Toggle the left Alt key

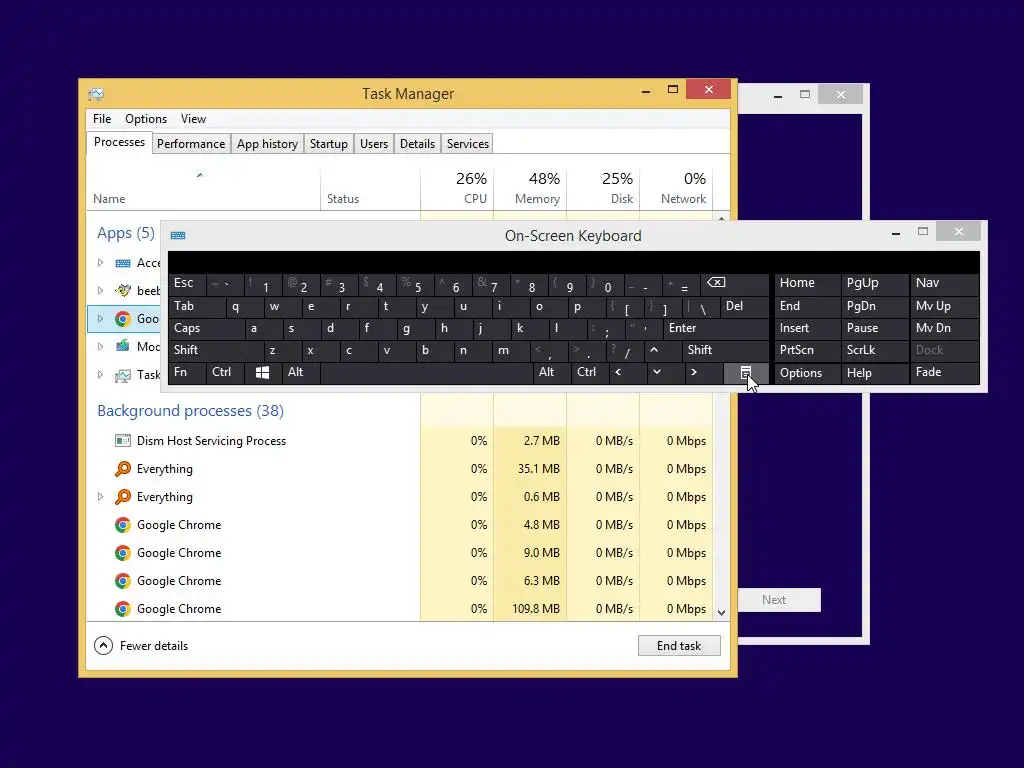(300, 372)
